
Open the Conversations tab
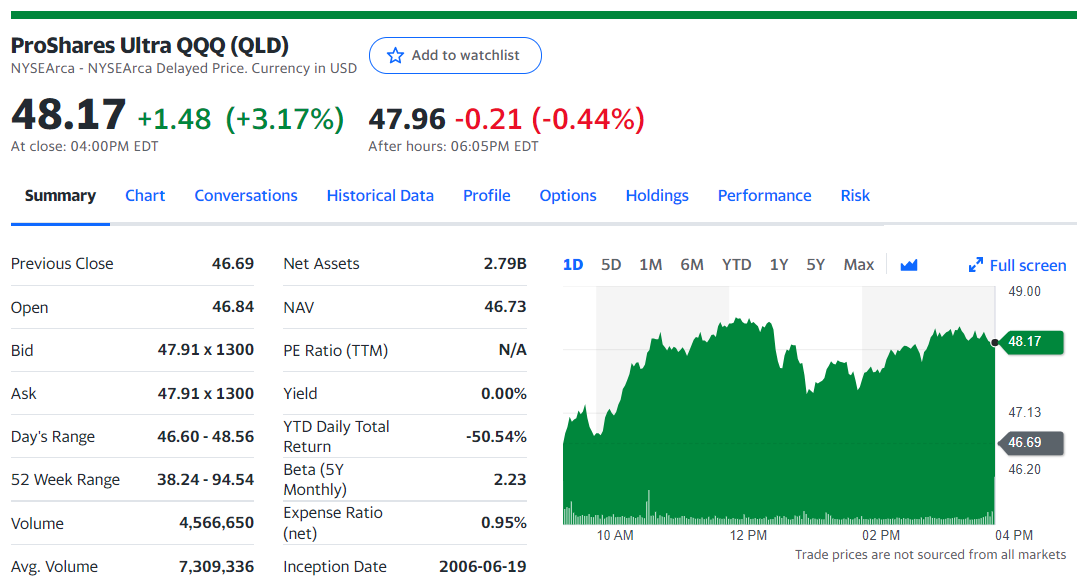pos(246,196)
